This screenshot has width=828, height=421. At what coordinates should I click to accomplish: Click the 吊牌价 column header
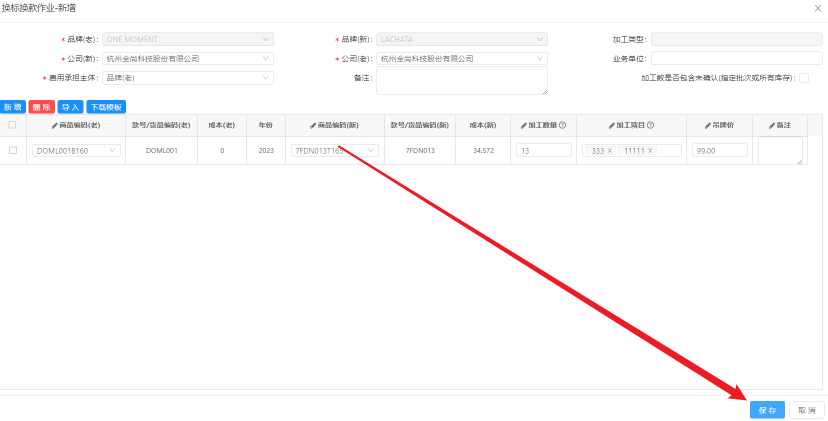720,125
